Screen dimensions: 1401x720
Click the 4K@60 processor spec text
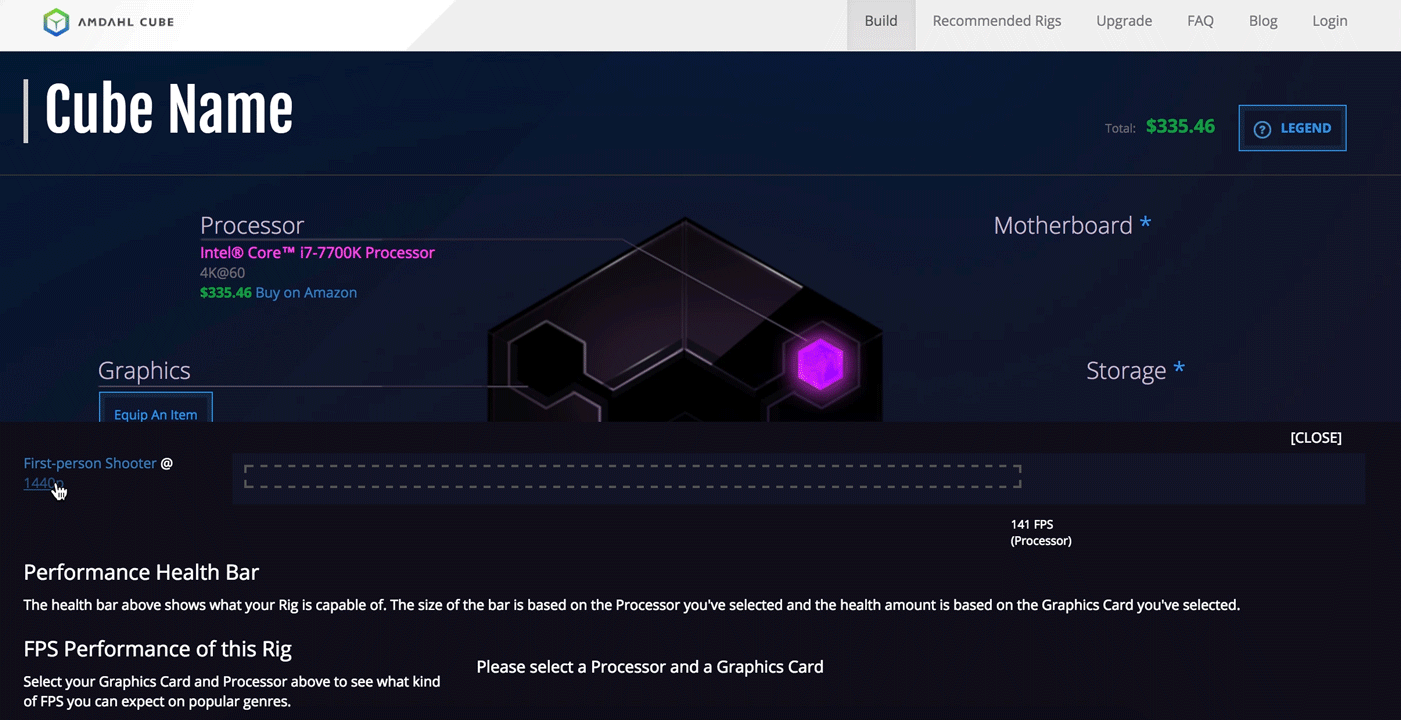click(222, 273)
